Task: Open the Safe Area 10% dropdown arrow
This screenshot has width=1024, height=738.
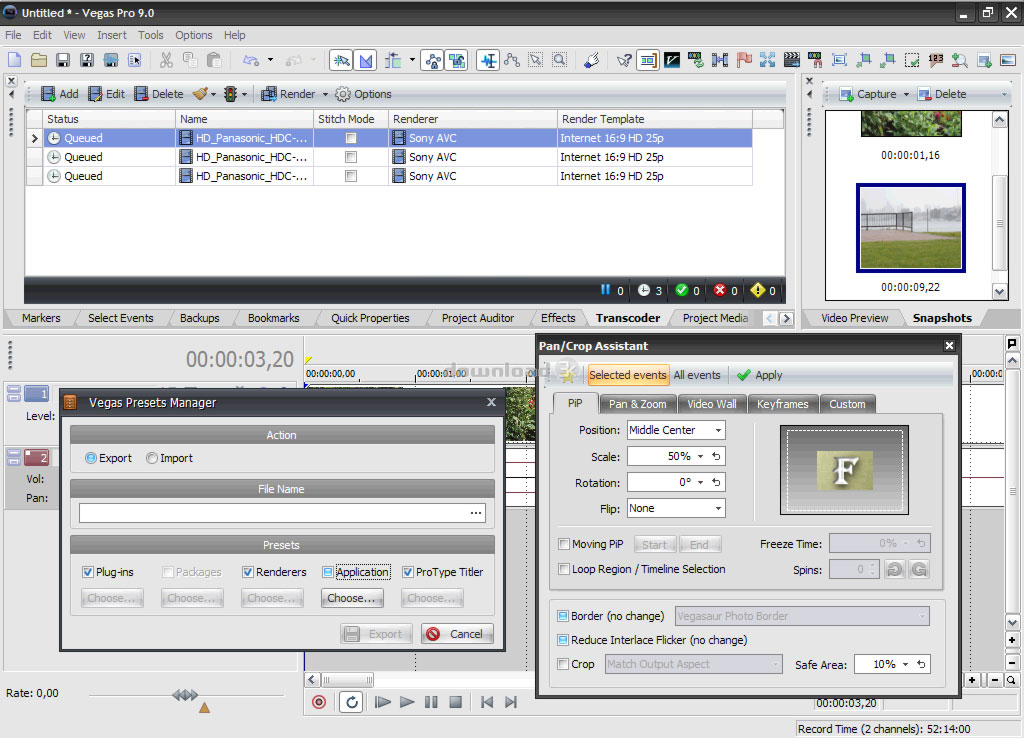Action: point(905,664)
